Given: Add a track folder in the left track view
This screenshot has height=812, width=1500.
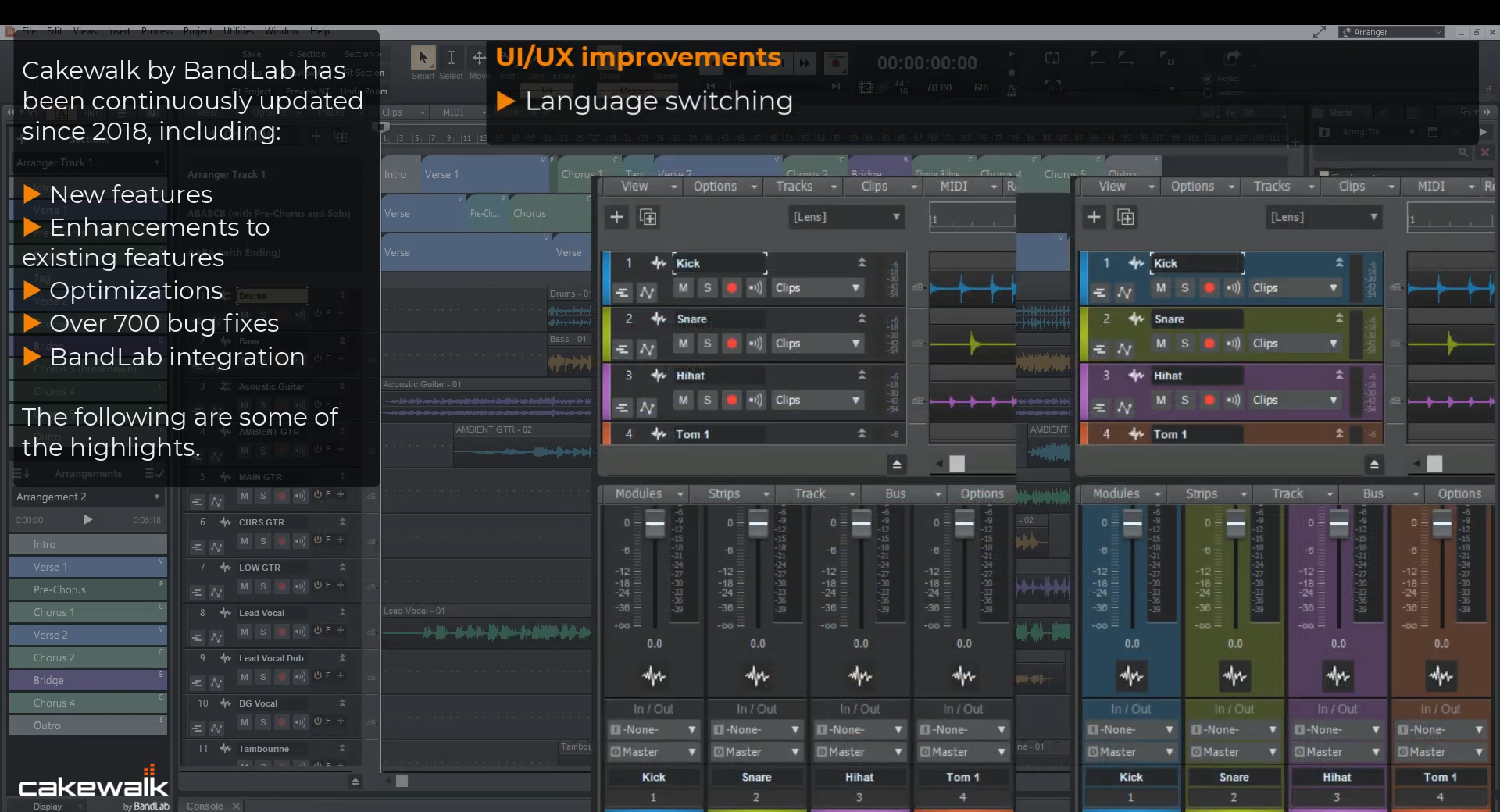Looking at the screenshot, I should 648,217.
